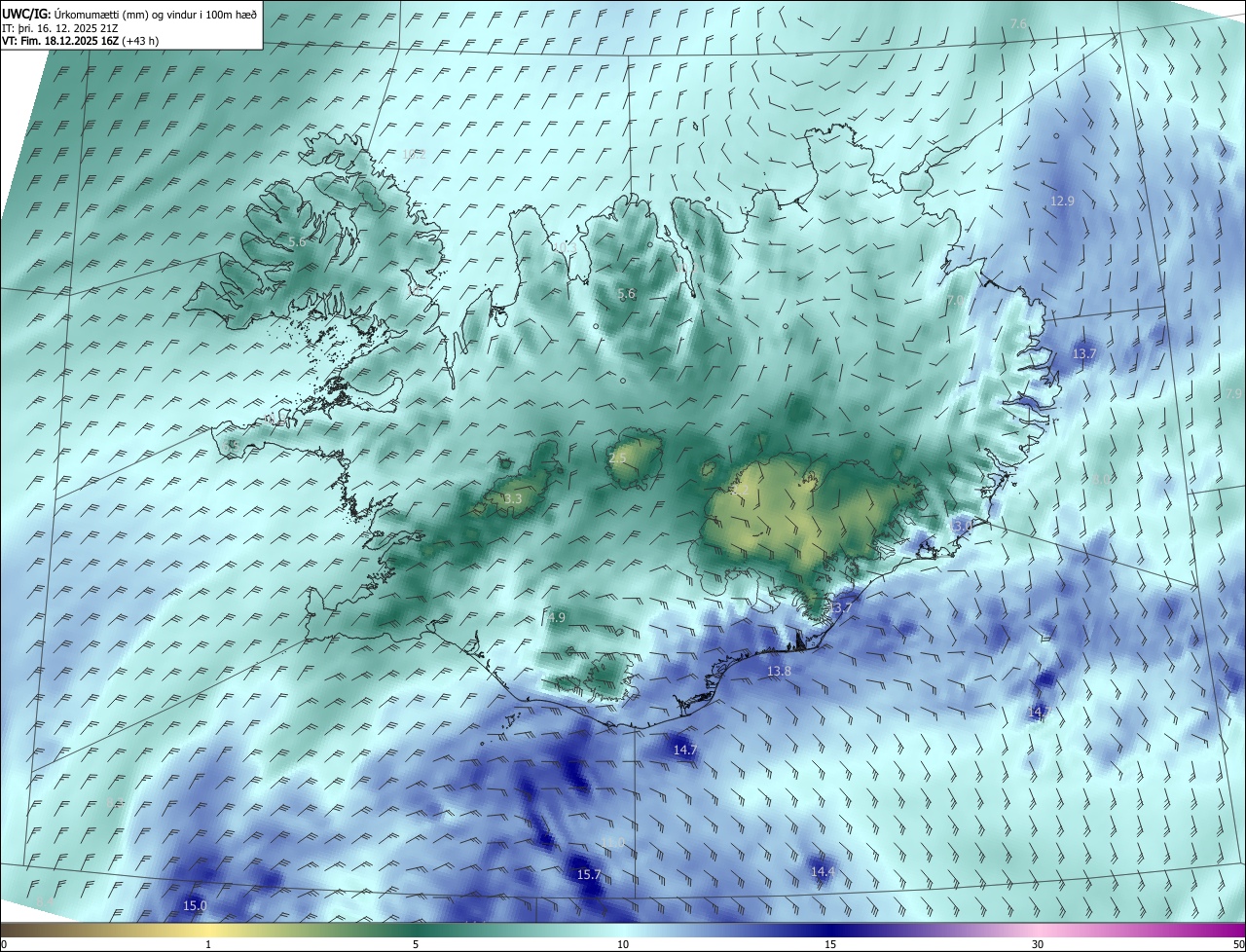Click the 13.8 value label
Image resolution: width=1246 pixels, height=952 pixels.
pos(779,671)
